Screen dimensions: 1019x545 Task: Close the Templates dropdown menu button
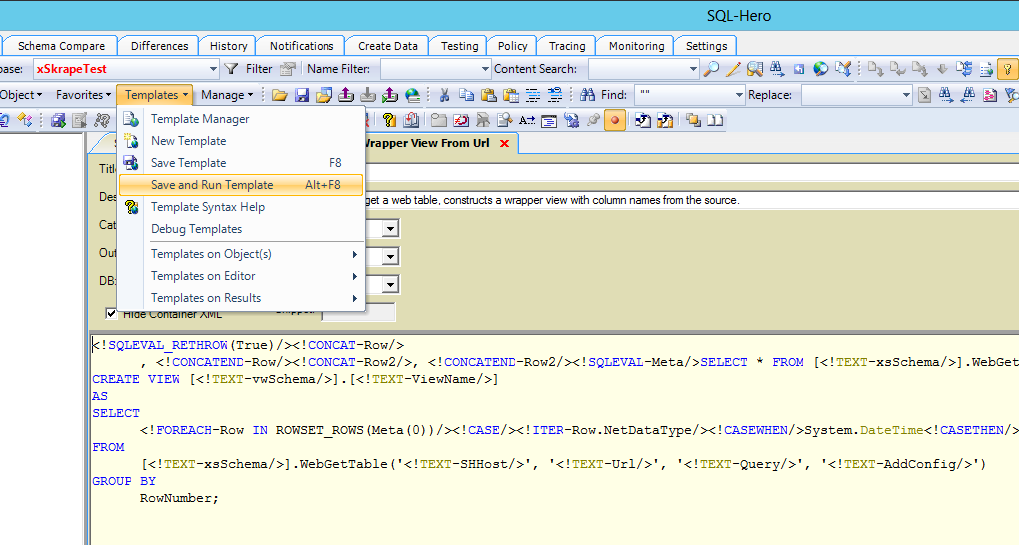(x=155, y=95)
